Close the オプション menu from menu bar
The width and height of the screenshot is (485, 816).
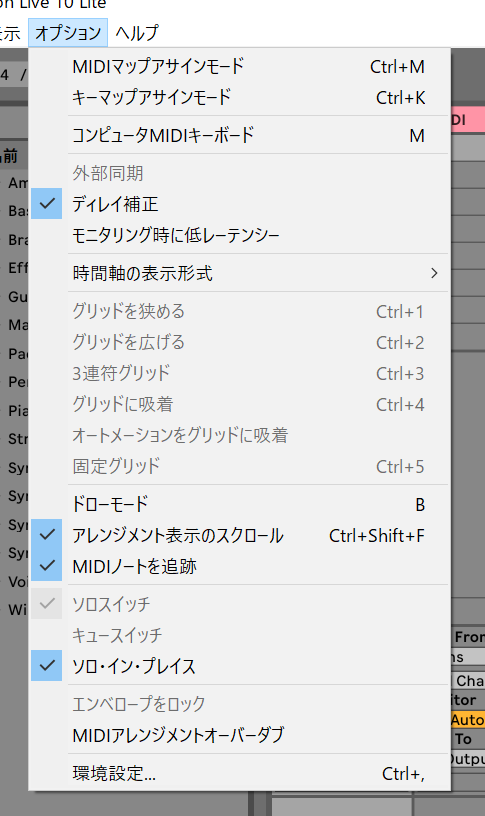coord(68,33)
